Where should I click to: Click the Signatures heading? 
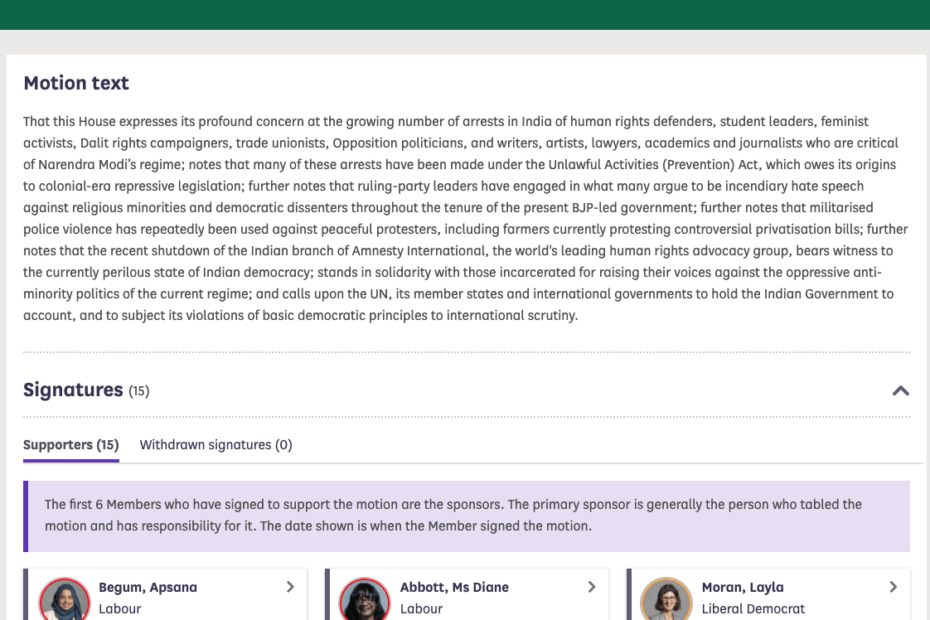[x=73, y=390]
